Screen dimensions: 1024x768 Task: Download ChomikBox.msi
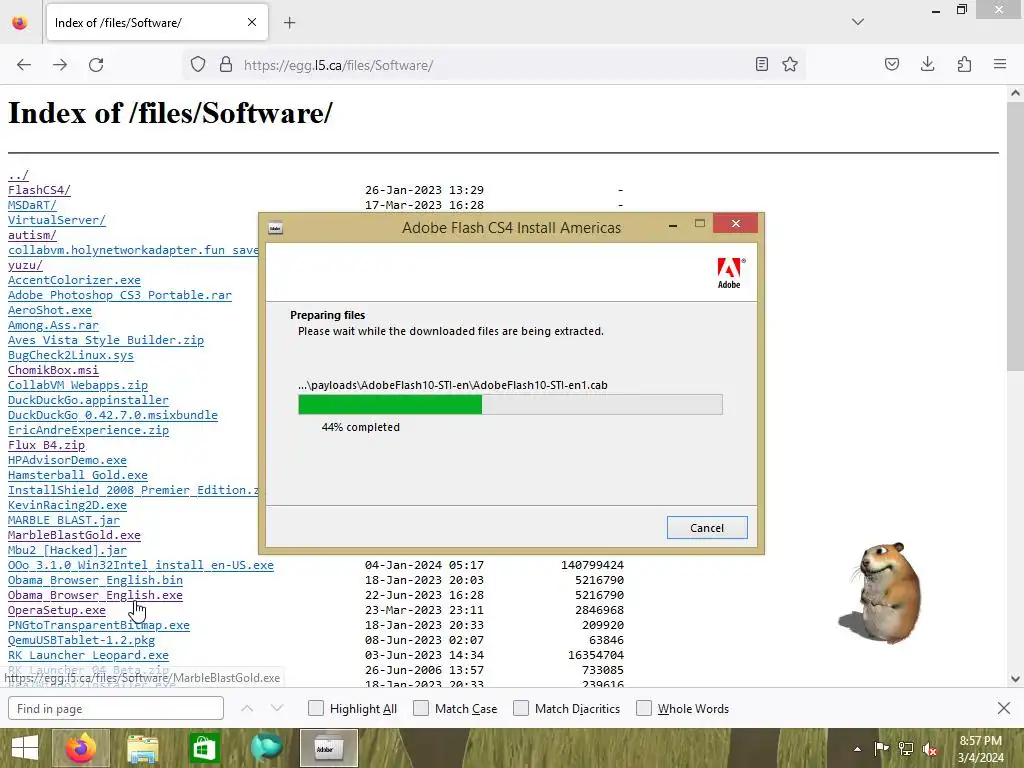pyautogui.click(x=54, y=370)
